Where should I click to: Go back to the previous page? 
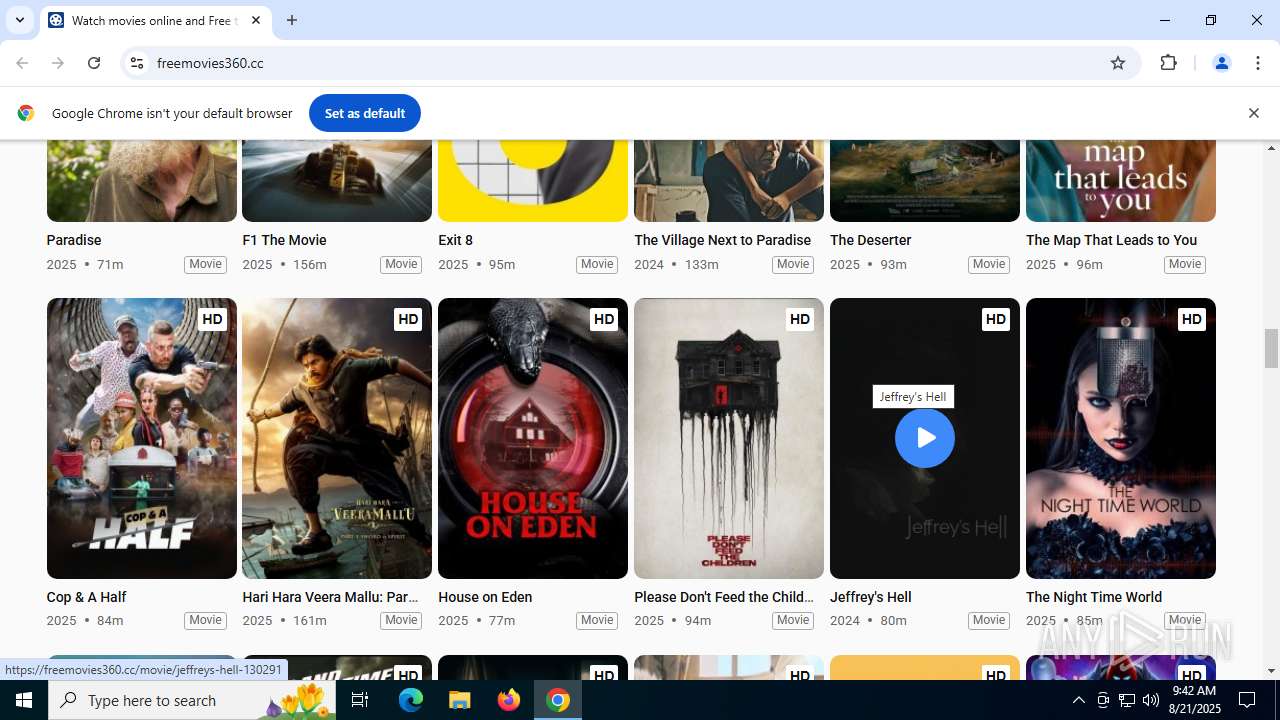click(22, 63)
